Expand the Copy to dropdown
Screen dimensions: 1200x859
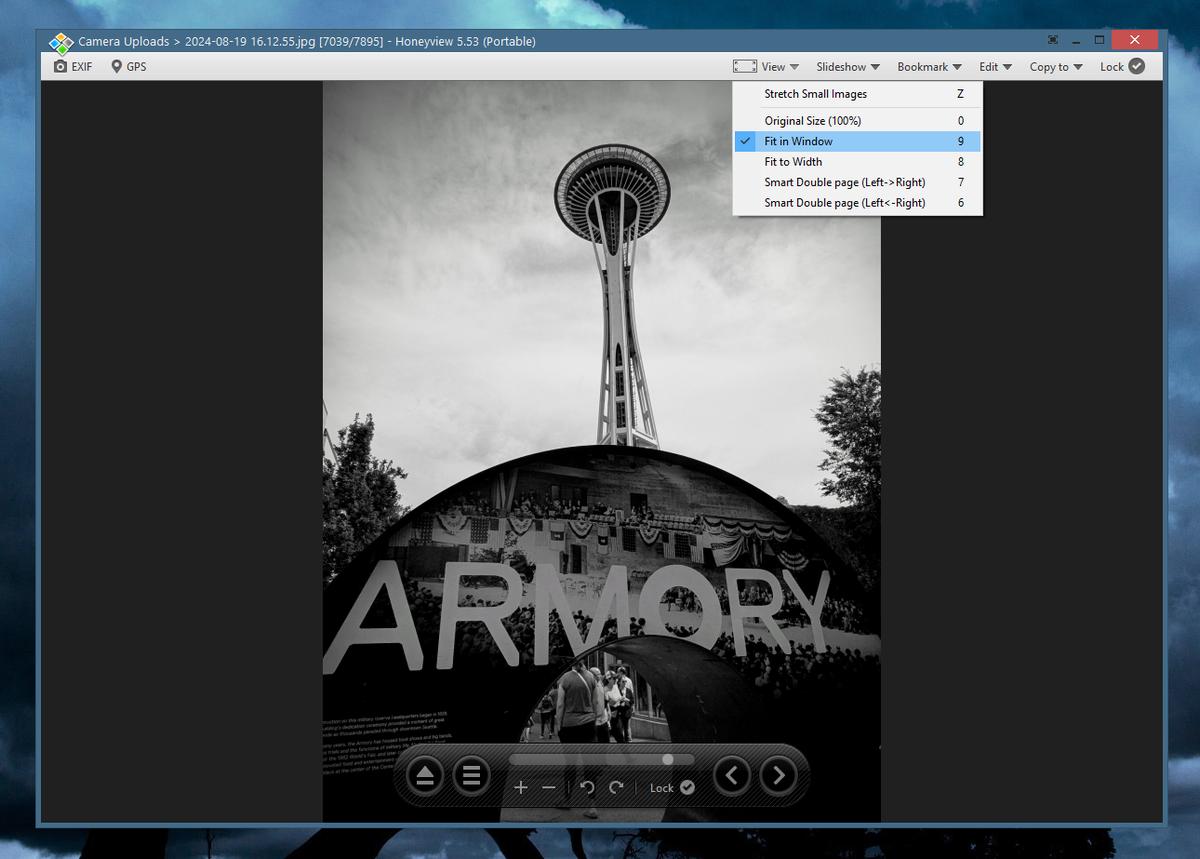pyautogui.click(x=1056, y=67)
